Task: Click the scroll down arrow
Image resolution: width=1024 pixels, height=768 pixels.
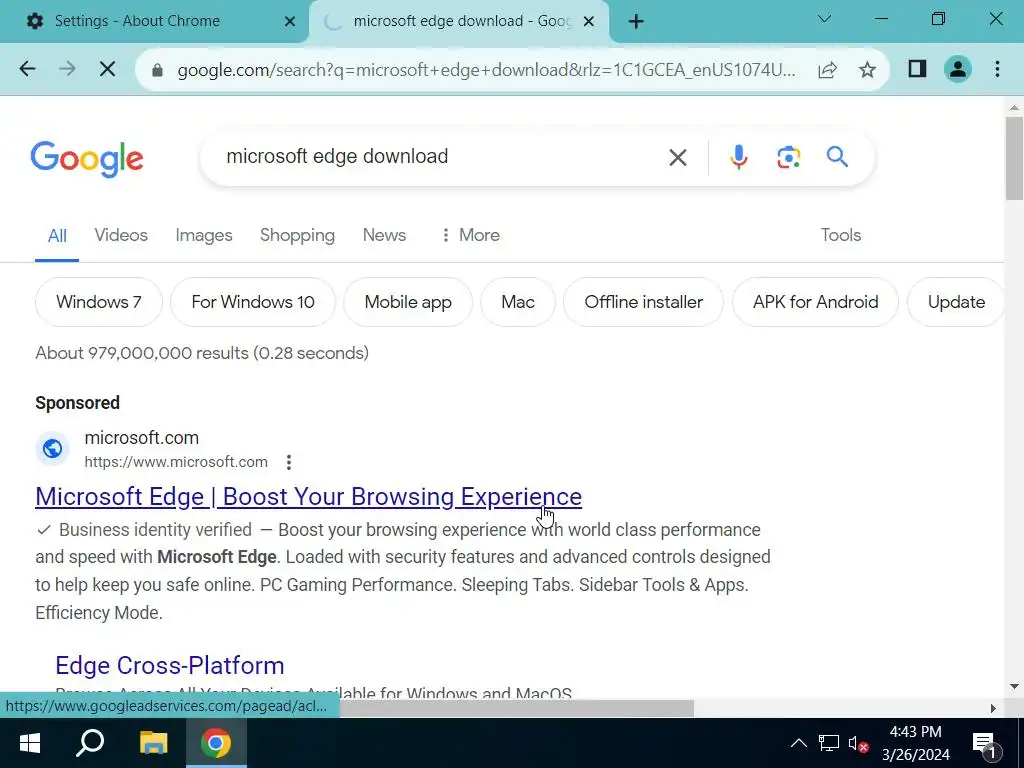Action: (1014, 686)
